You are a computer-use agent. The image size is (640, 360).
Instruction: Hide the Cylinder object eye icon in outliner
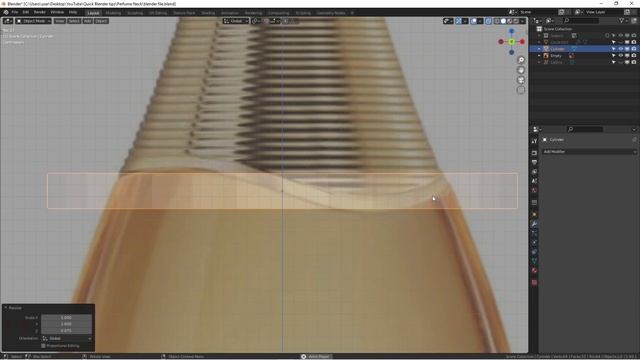pyautogui.click(x=620, y=49)
